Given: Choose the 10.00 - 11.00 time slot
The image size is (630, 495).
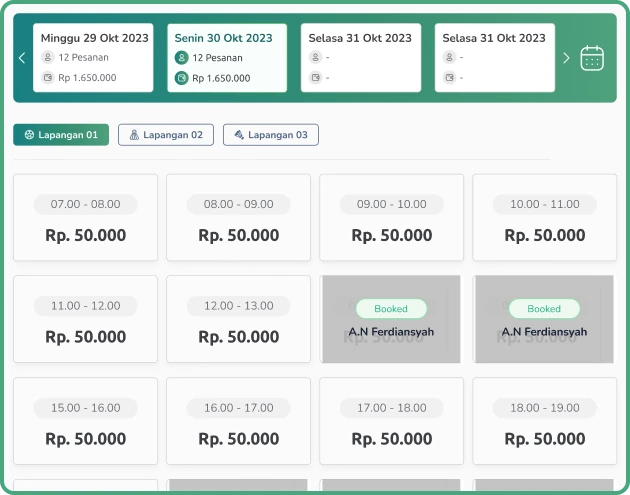Looking at the screenshot, I should pos(545,217).
